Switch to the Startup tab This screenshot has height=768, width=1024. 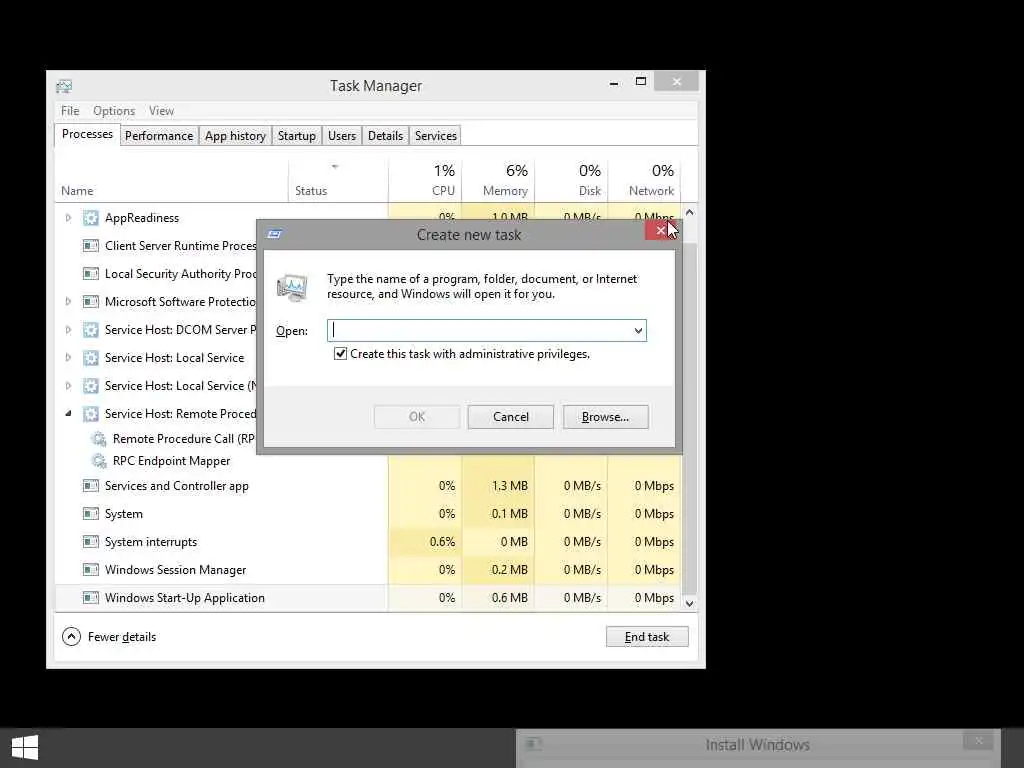click(x=296, y=136)
